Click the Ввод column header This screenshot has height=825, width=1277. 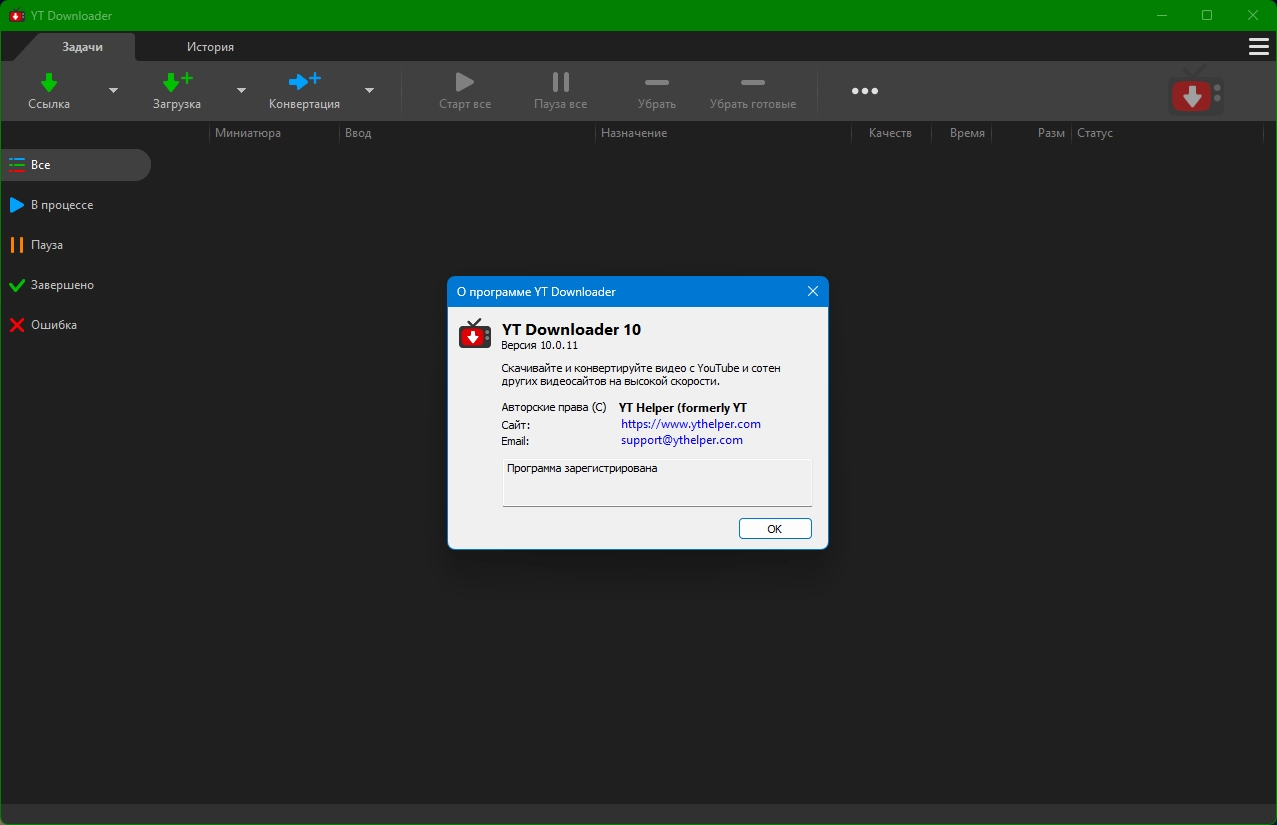point(467,133)
